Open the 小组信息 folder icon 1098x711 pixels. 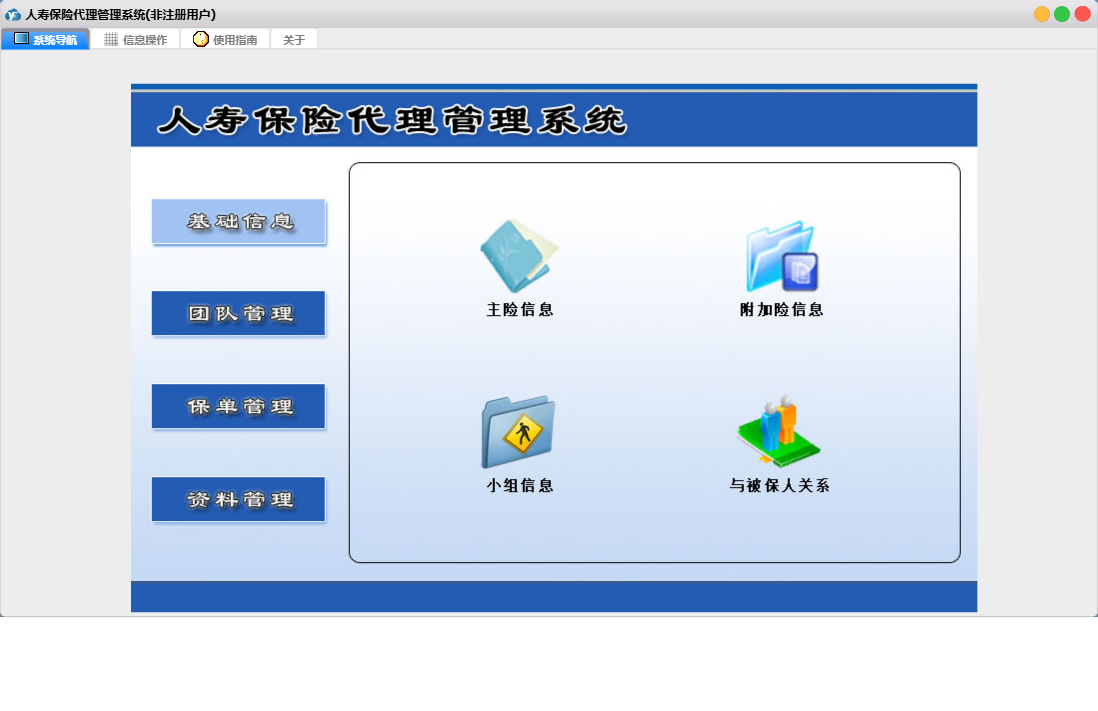[518, 432]
